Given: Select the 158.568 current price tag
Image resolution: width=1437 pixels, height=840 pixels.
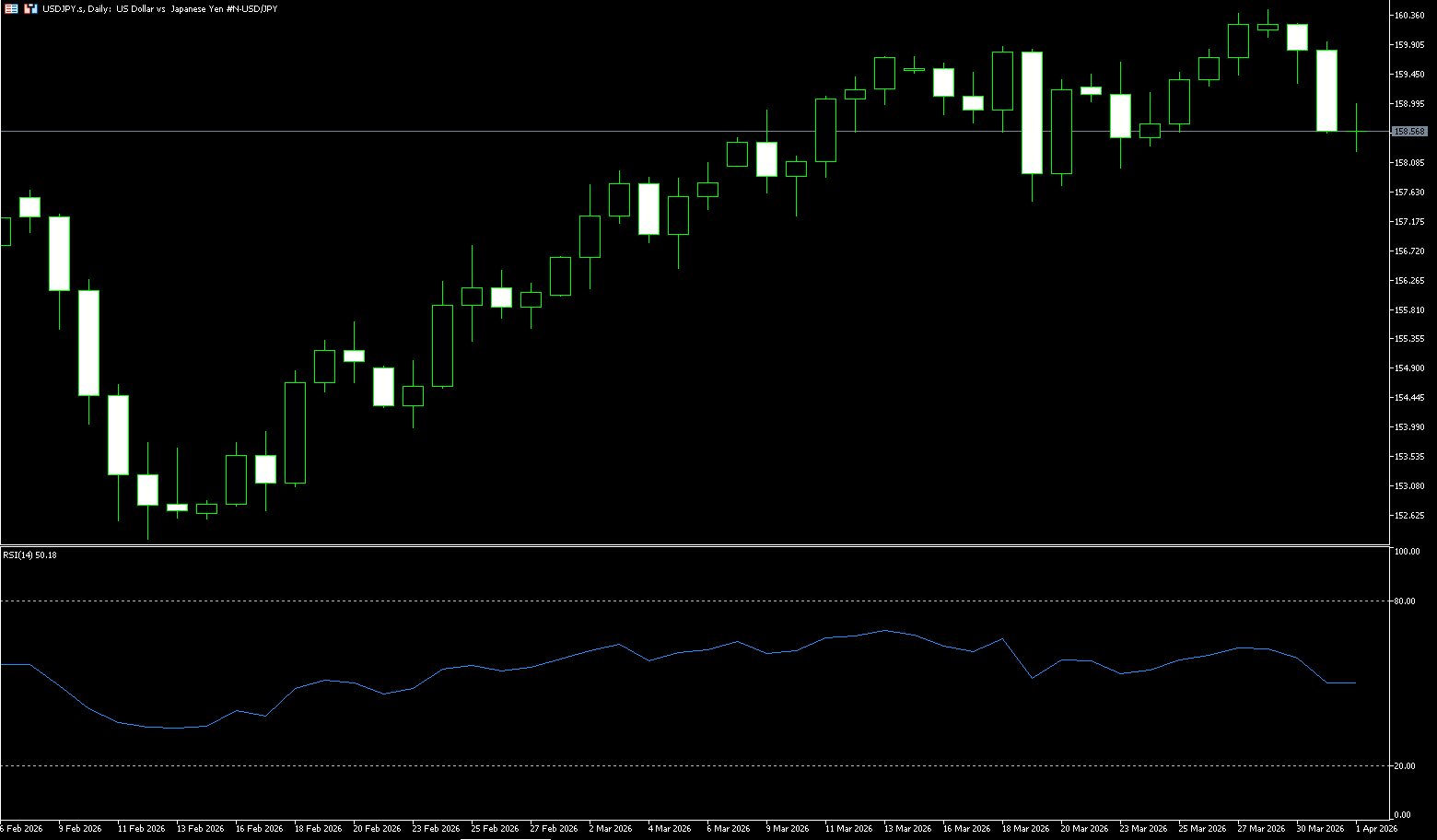Looking at the screenshot, I should [1409, 132].
